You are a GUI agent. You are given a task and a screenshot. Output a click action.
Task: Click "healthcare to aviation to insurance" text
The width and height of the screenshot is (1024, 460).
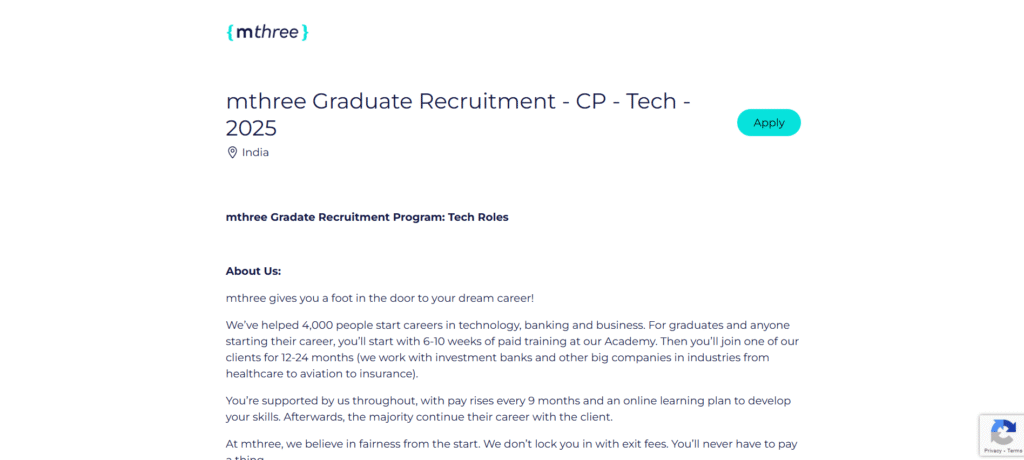[x=321, y=374]
